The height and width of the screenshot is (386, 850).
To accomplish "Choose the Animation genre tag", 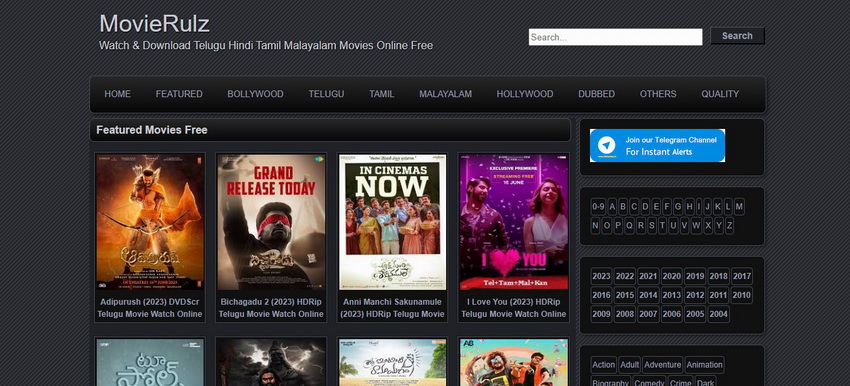I will pyautogui.click(x=704, y=365).
